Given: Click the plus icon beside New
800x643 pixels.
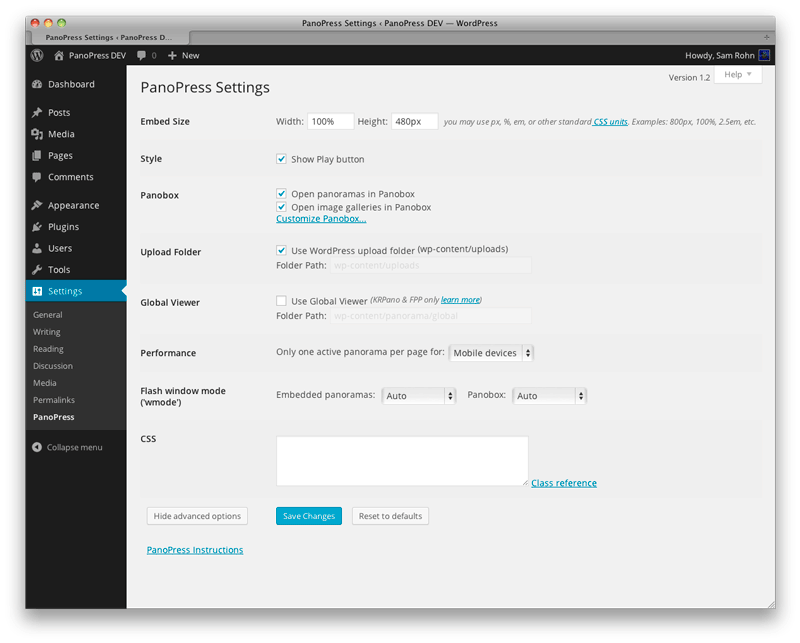Looking at the screenshot, I should (172, 55).
